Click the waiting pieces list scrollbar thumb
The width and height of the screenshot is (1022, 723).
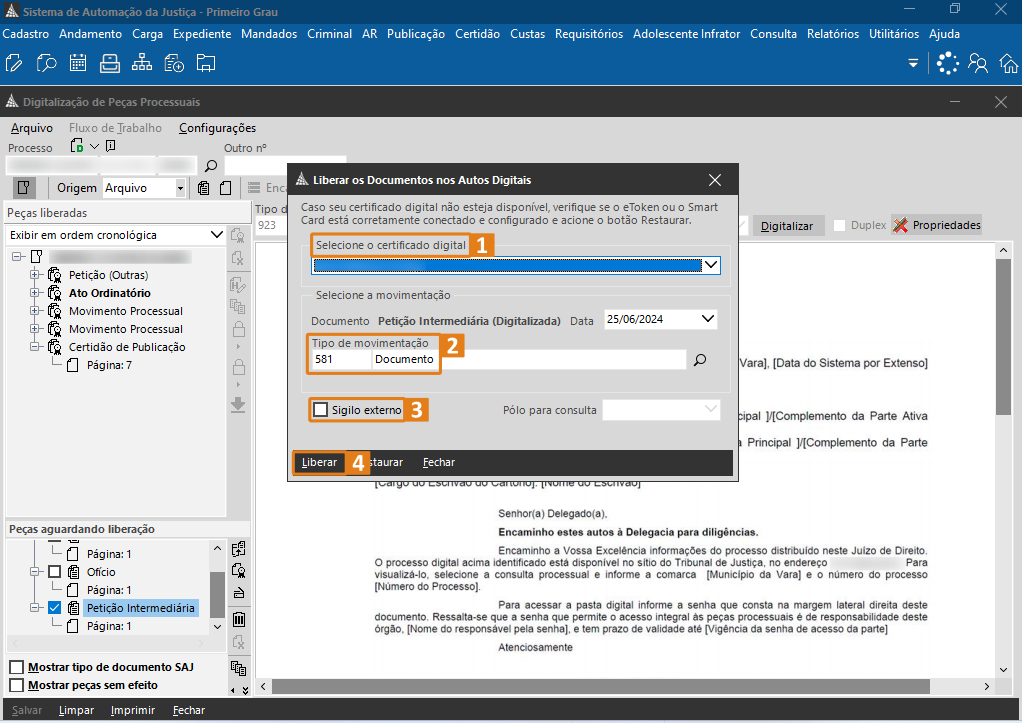click(217, 594)
